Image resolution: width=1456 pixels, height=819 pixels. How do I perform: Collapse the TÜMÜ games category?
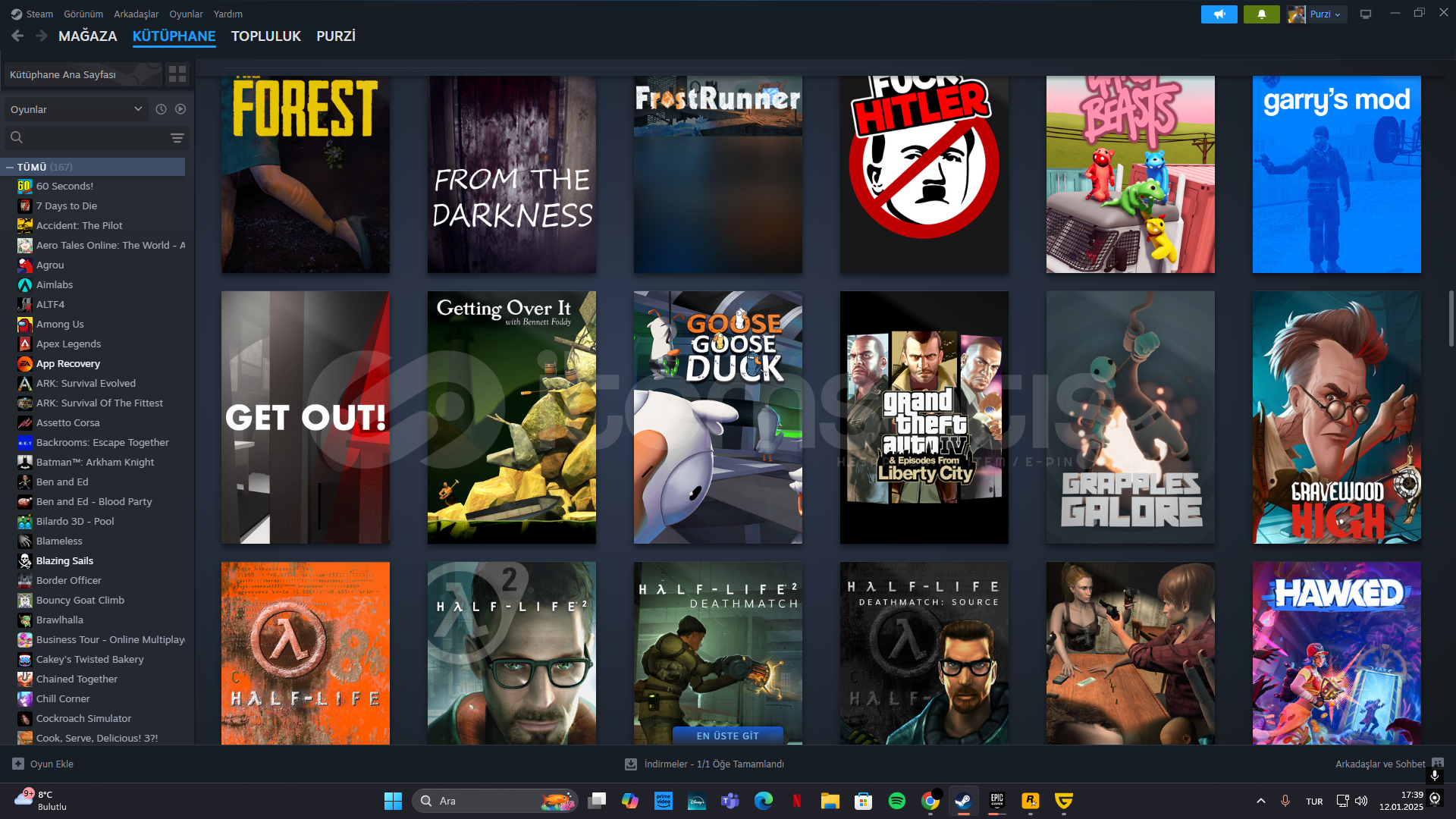point(10,167)
